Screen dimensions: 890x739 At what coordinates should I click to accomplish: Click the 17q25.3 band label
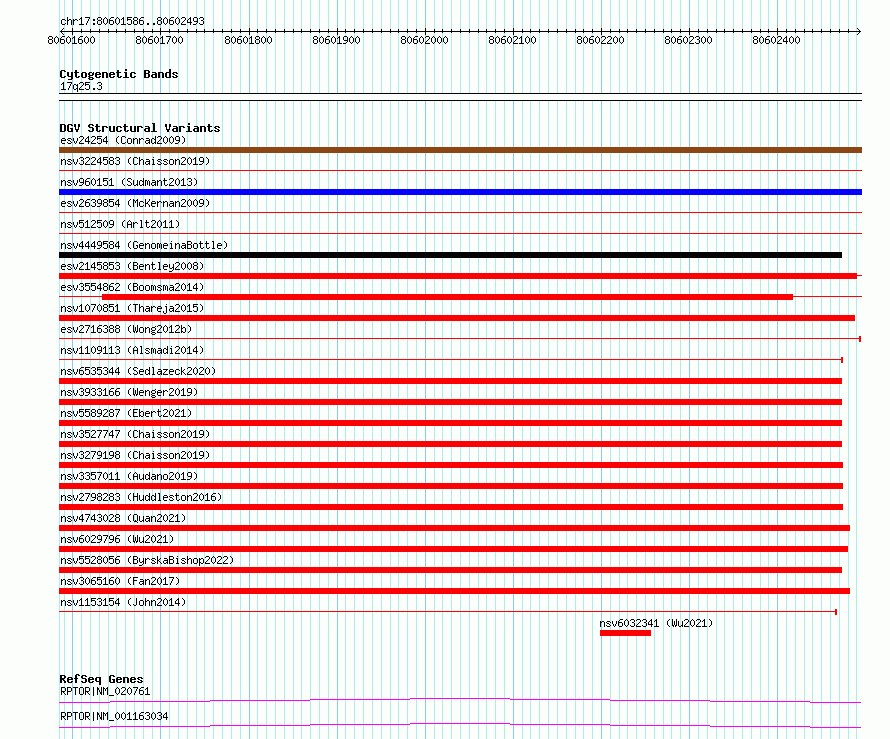click(x=81, y=86)
